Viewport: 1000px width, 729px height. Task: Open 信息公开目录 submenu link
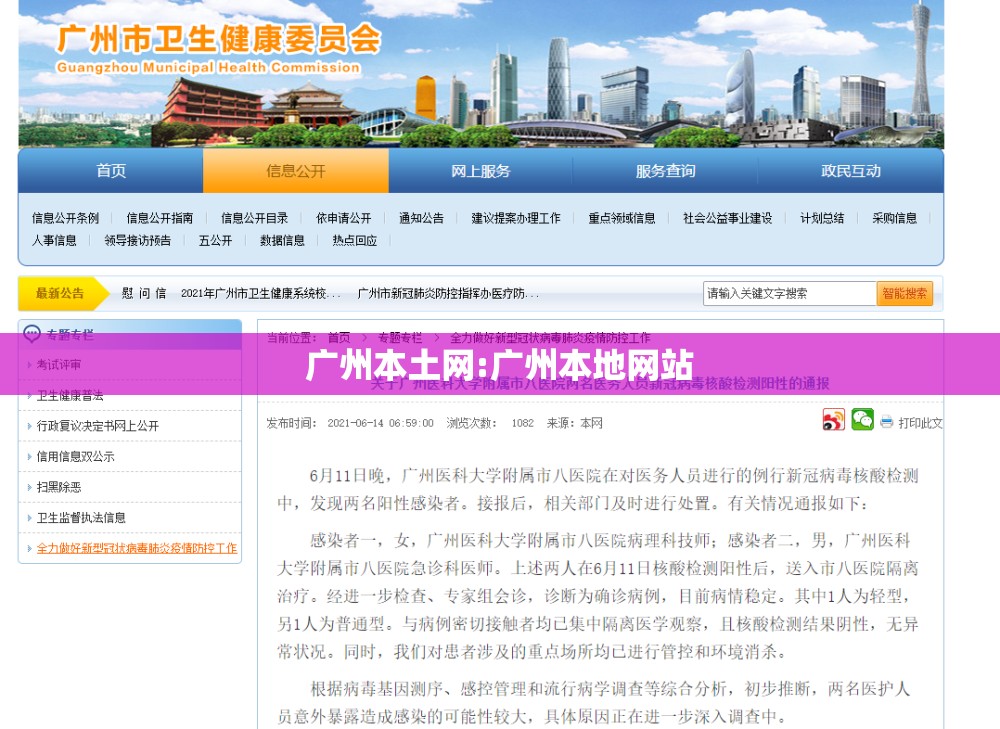point(254,218)
